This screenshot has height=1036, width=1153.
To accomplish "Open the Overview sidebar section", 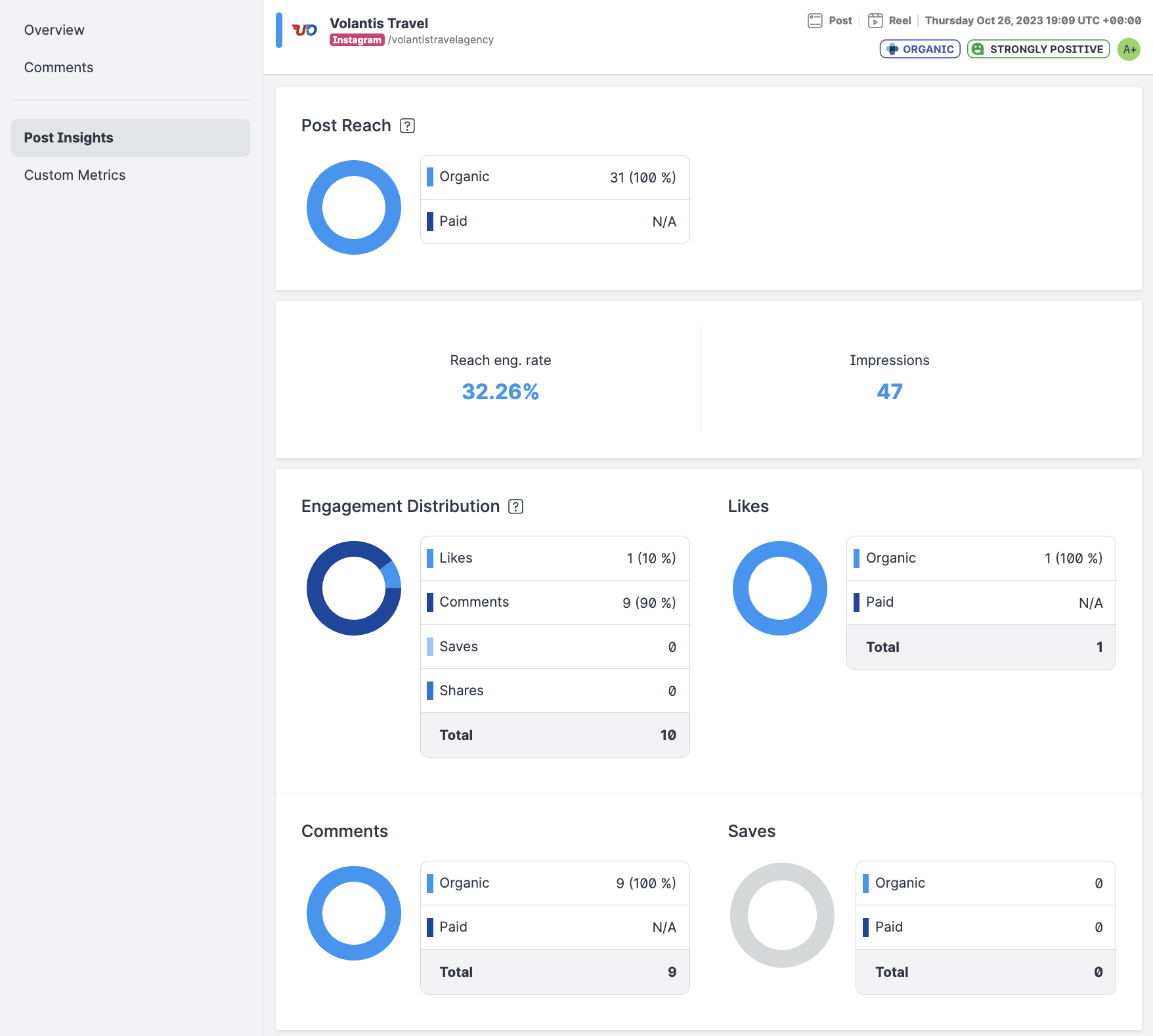I will 54,30.
